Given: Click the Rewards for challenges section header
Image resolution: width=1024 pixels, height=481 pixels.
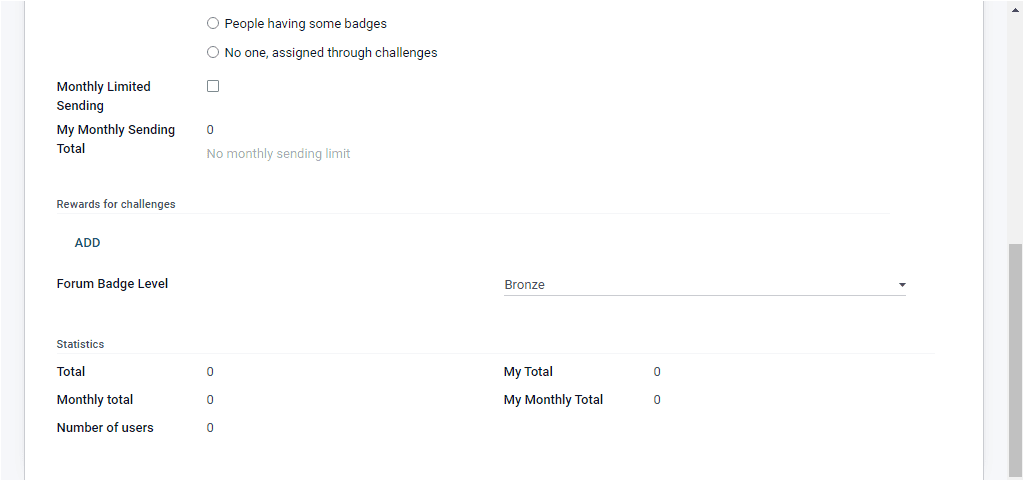Looking at the screenshot, I should [x=116, y=204].
